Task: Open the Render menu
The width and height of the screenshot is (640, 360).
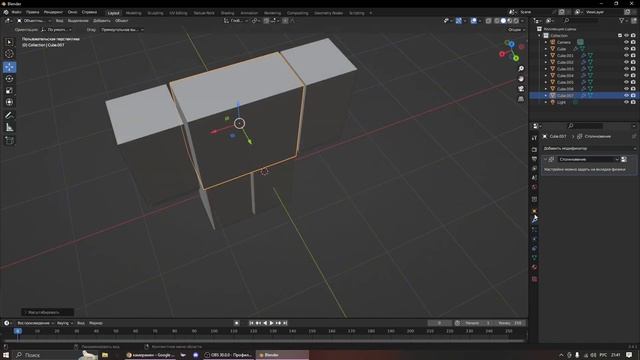Action: [x=53, y=12]
